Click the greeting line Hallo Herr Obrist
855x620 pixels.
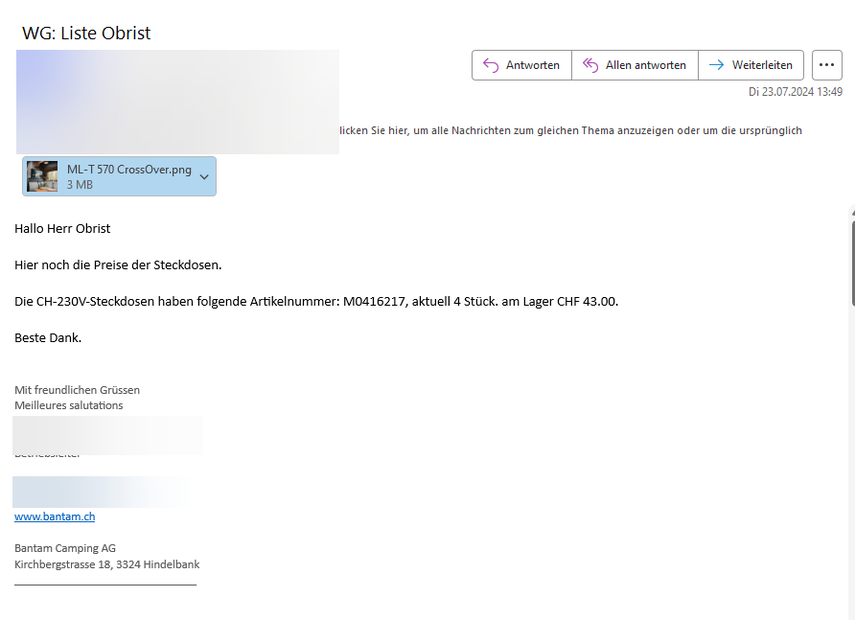click(x=62, y=228)
